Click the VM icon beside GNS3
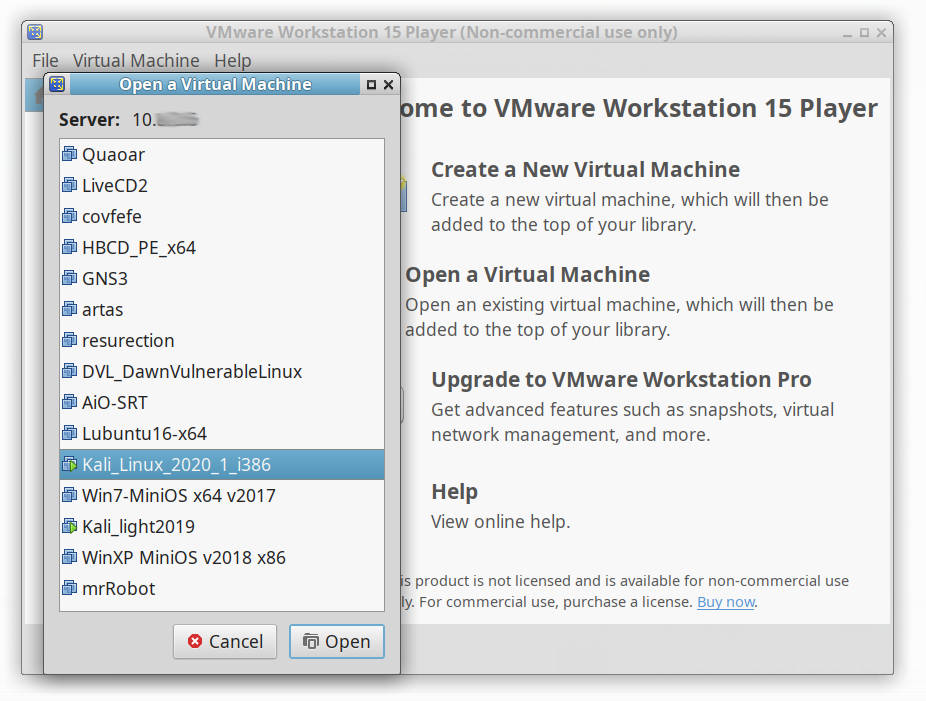 coord(70,278)
